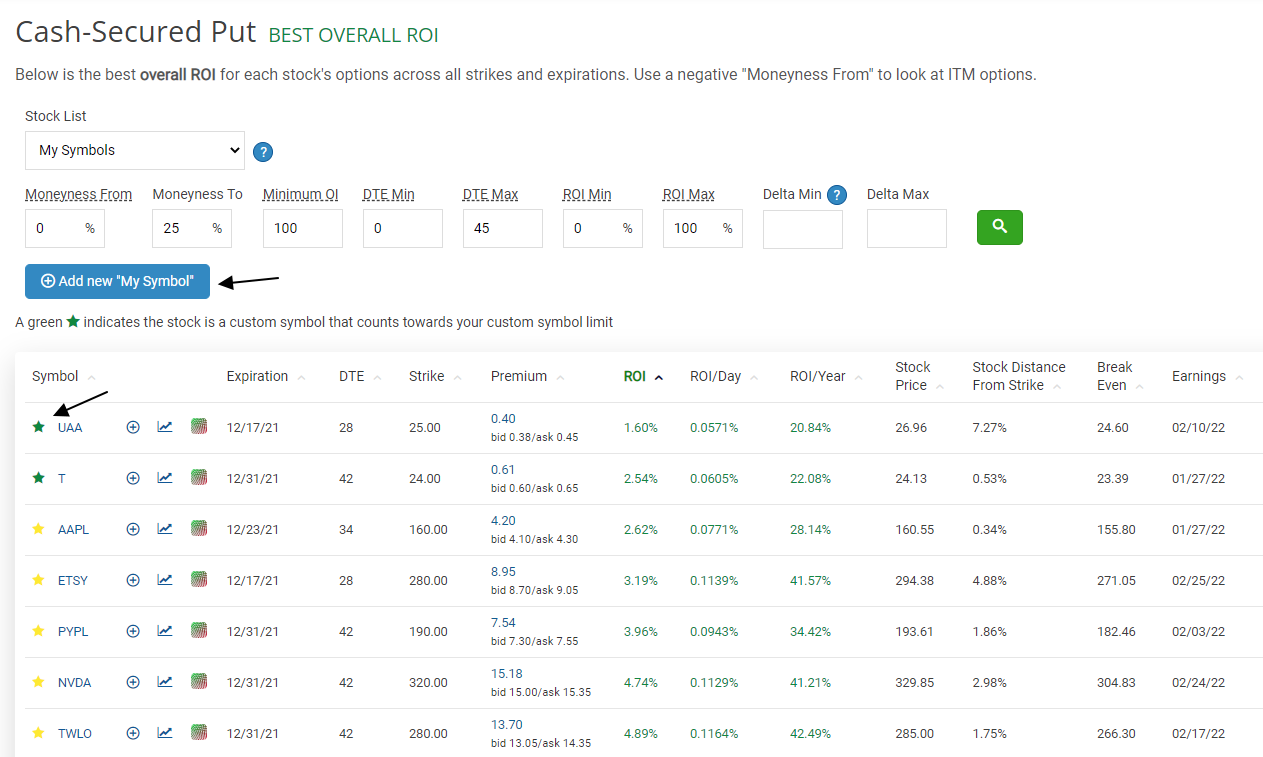The height and width of the screenshot is (757, 1263).
Task: Click the empty Delta Max input field
Action: pyautogui.click(x=907, y=228)
